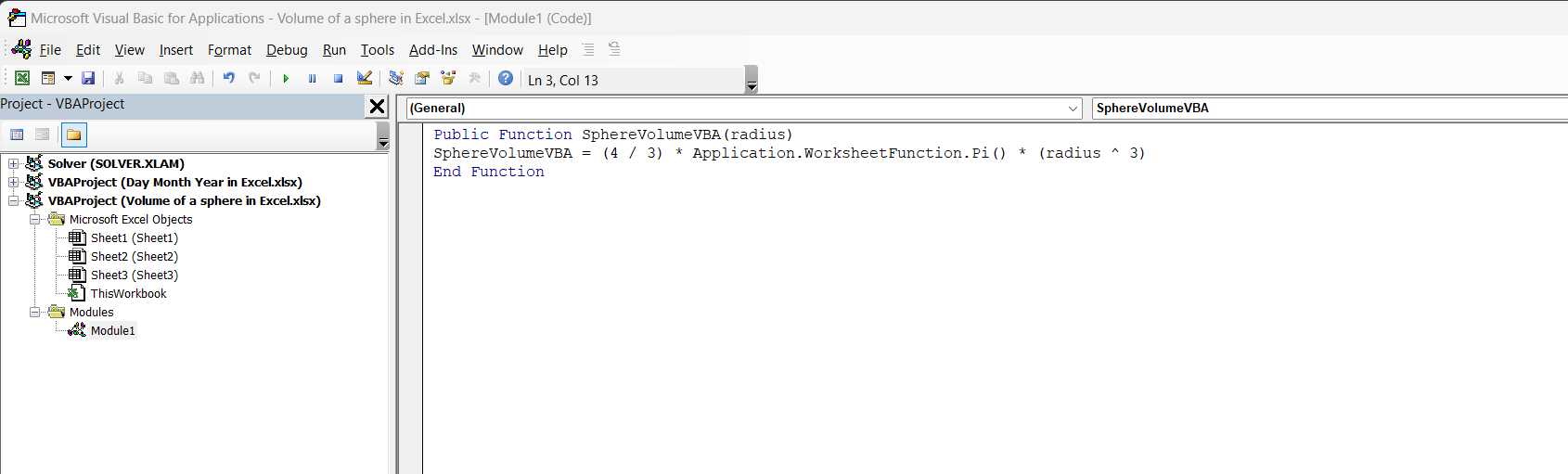Save the workbook with the floppy disk icon

[88, 79]
